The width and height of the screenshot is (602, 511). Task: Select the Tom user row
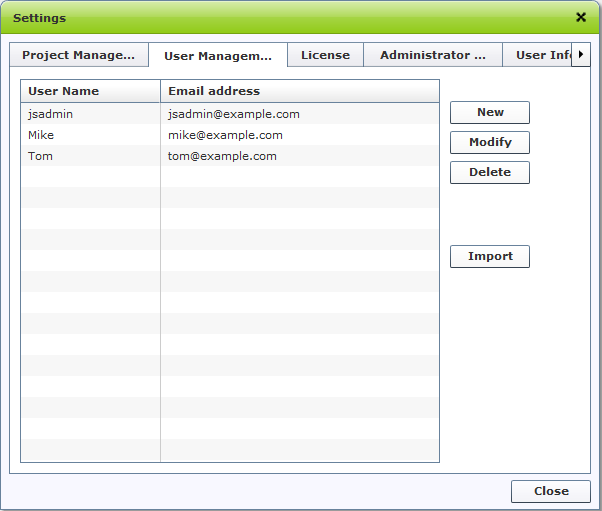coord(230,156)
